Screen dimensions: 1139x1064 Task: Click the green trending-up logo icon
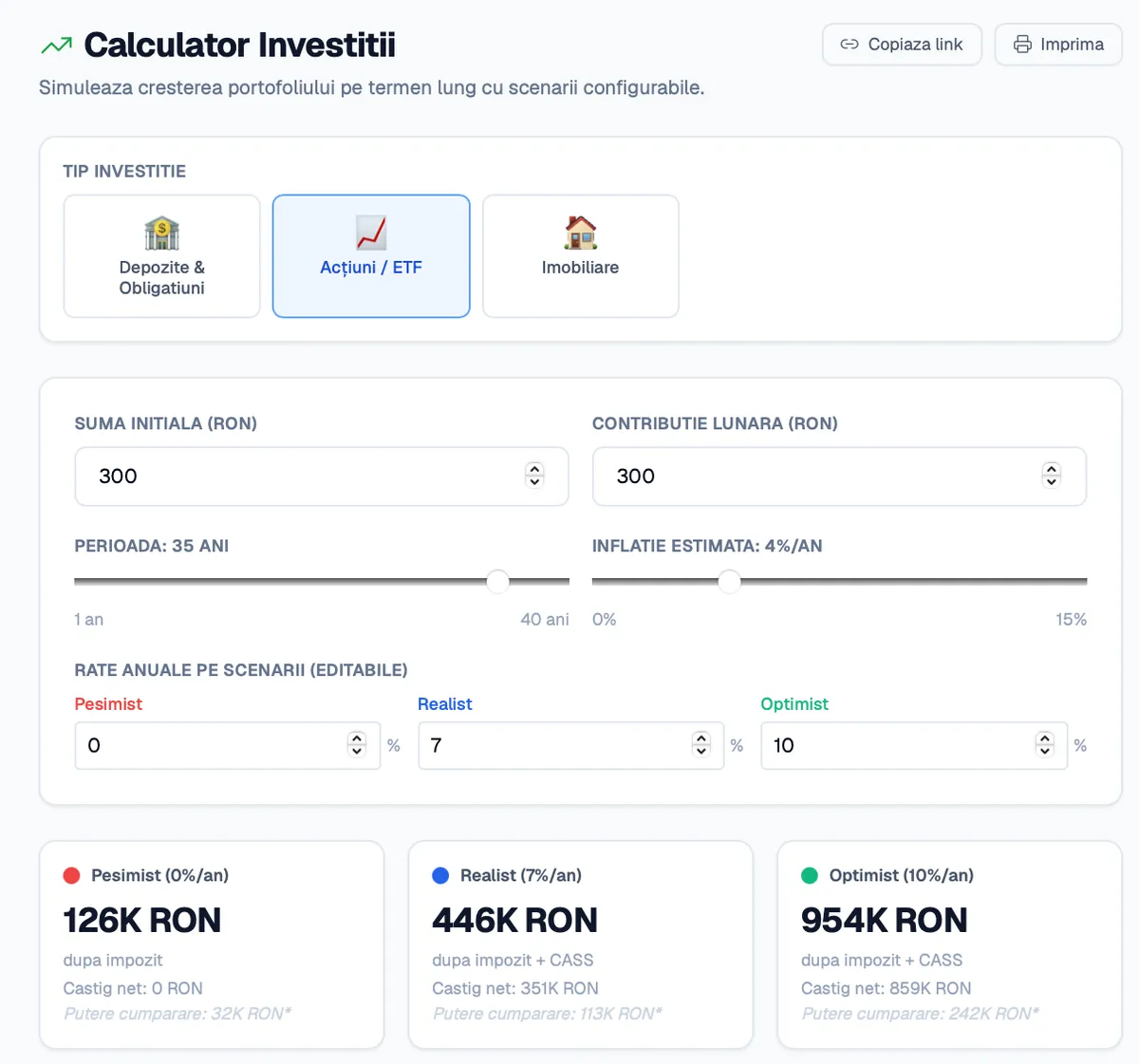point(57,45)
